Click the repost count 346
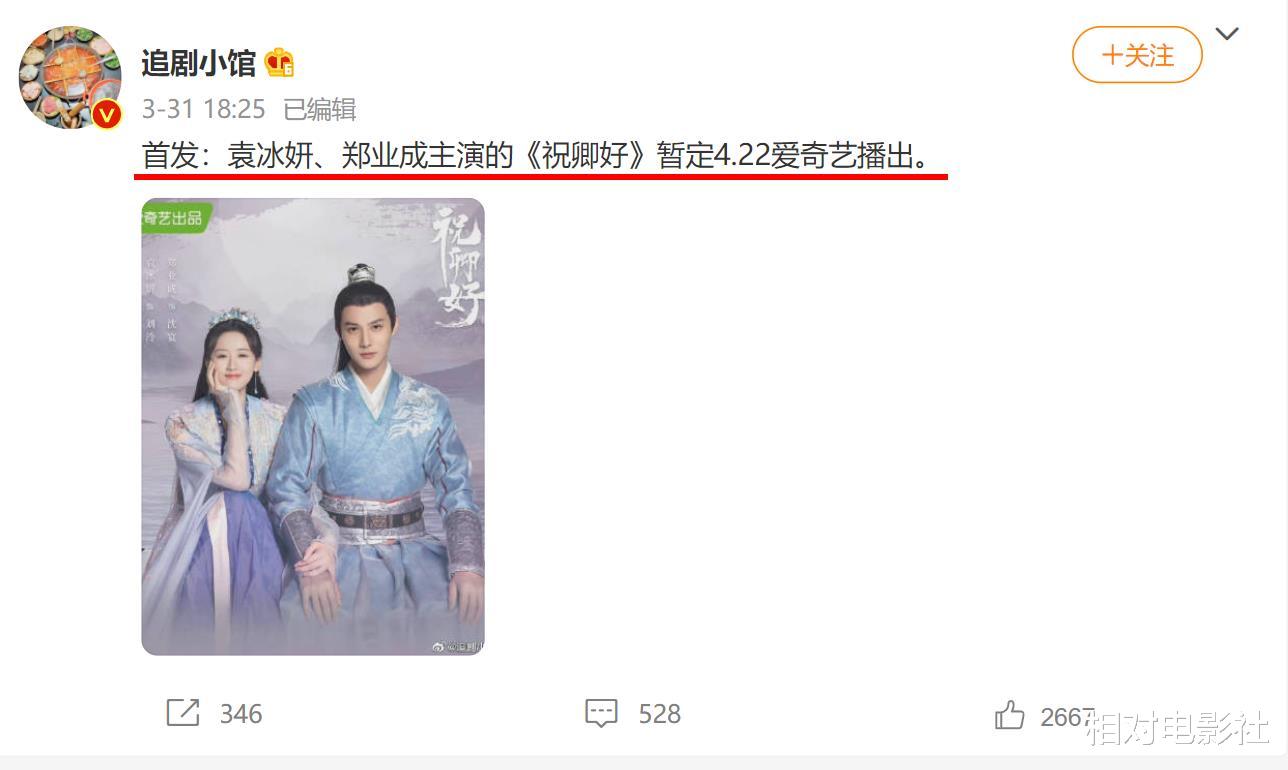This screenshot has height=770, width=1288. tap(241, 714)
